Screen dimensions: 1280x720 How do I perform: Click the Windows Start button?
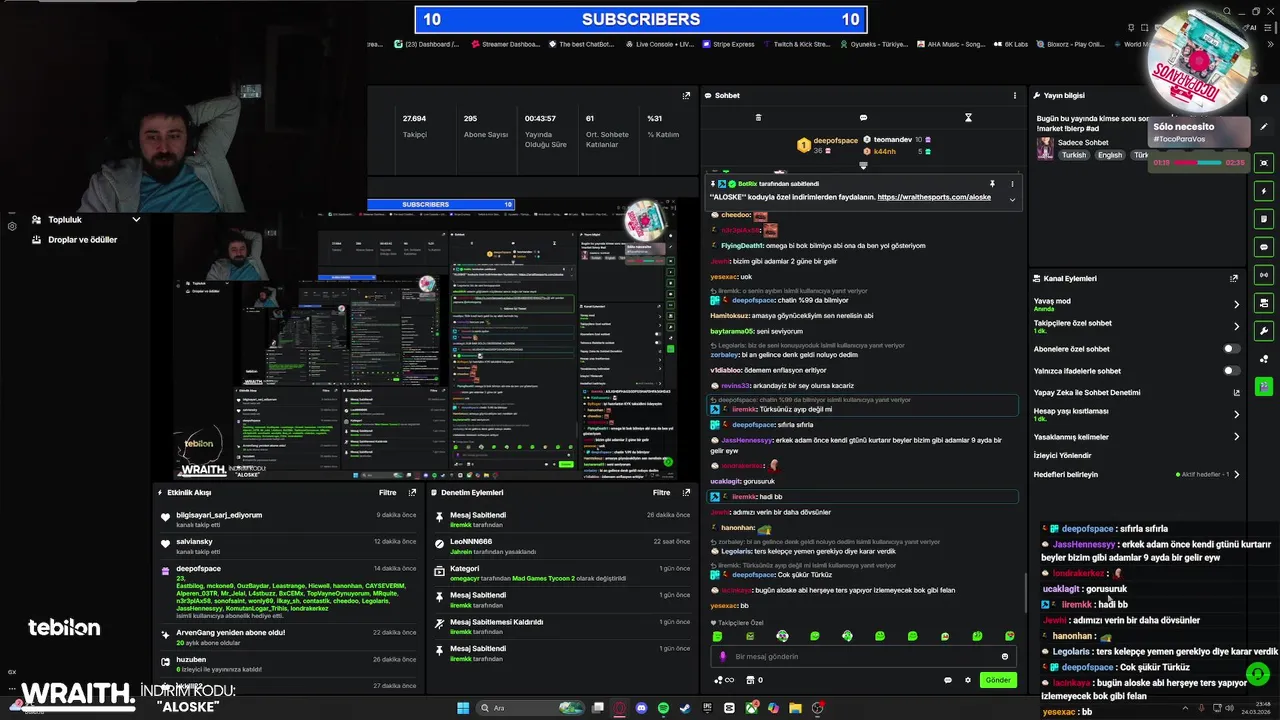[x=463, y=708]
